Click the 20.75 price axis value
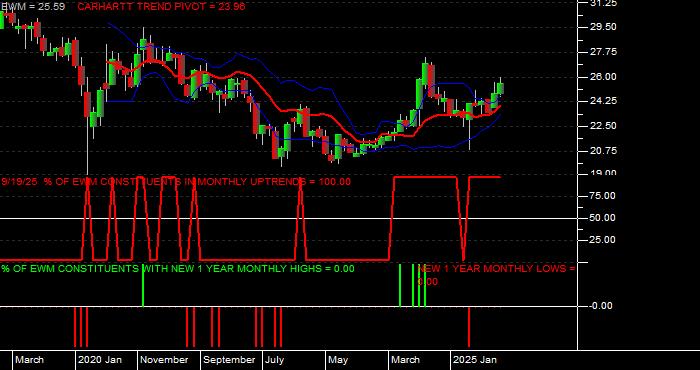This screenshot has height=370, width=700. pyautogui.click(x=604, y=151)
